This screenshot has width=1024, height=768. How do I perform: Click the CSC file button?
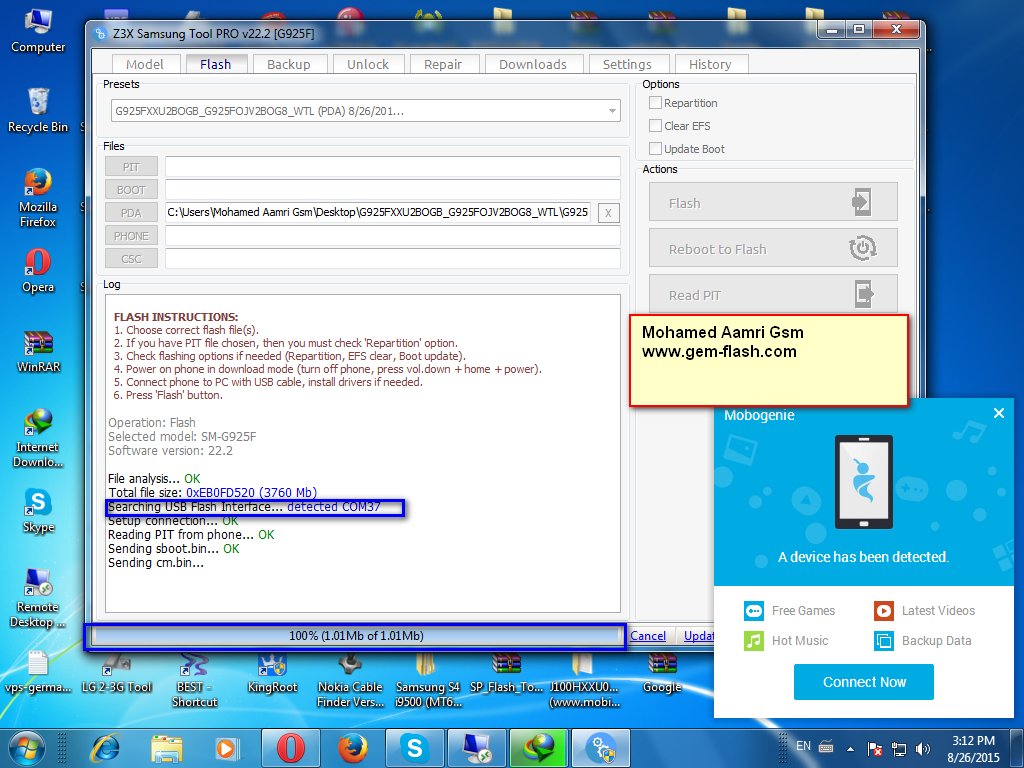(x=131, y=258)
